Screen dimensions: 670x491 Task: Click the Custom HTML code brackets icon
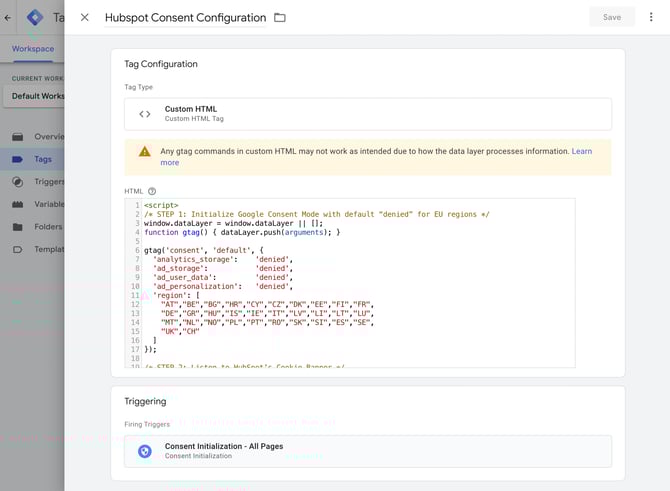pos(145,114)
